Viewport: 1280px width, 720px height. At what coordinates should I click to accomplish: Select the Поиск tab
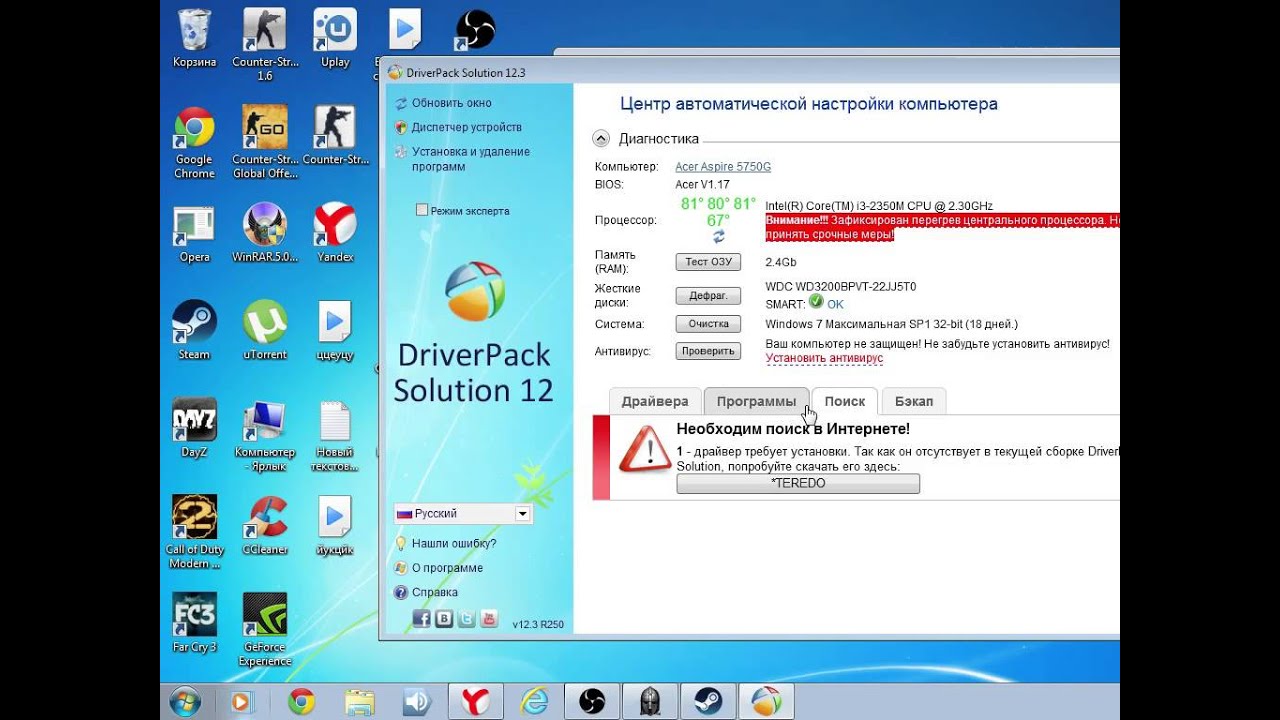pyautogui.click(x=845, y=401)
